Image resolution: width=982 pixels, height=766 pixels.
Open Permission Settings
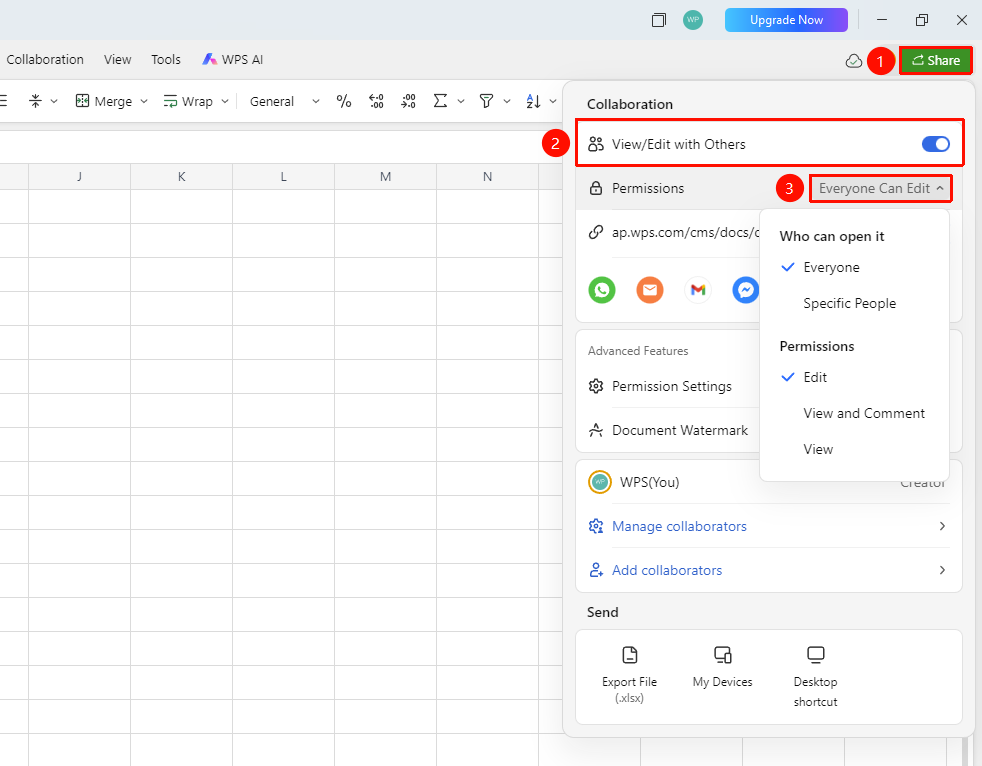point(671,386)
